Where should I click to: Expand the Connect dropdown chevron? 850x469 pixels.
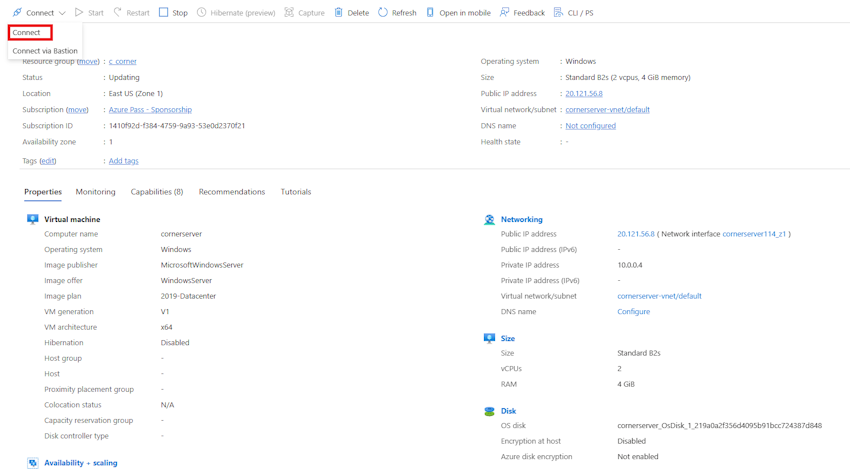pos(62,13)
